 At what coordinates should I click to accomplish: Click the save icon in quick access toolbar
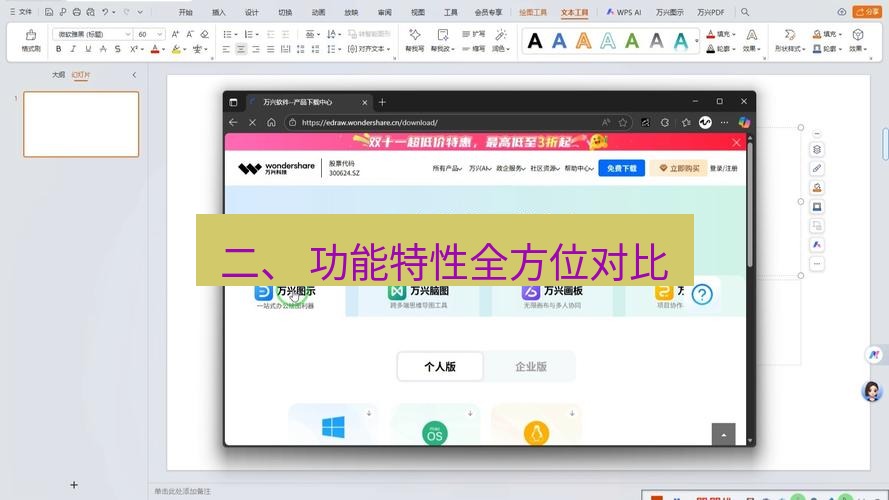tap(49, 12)
